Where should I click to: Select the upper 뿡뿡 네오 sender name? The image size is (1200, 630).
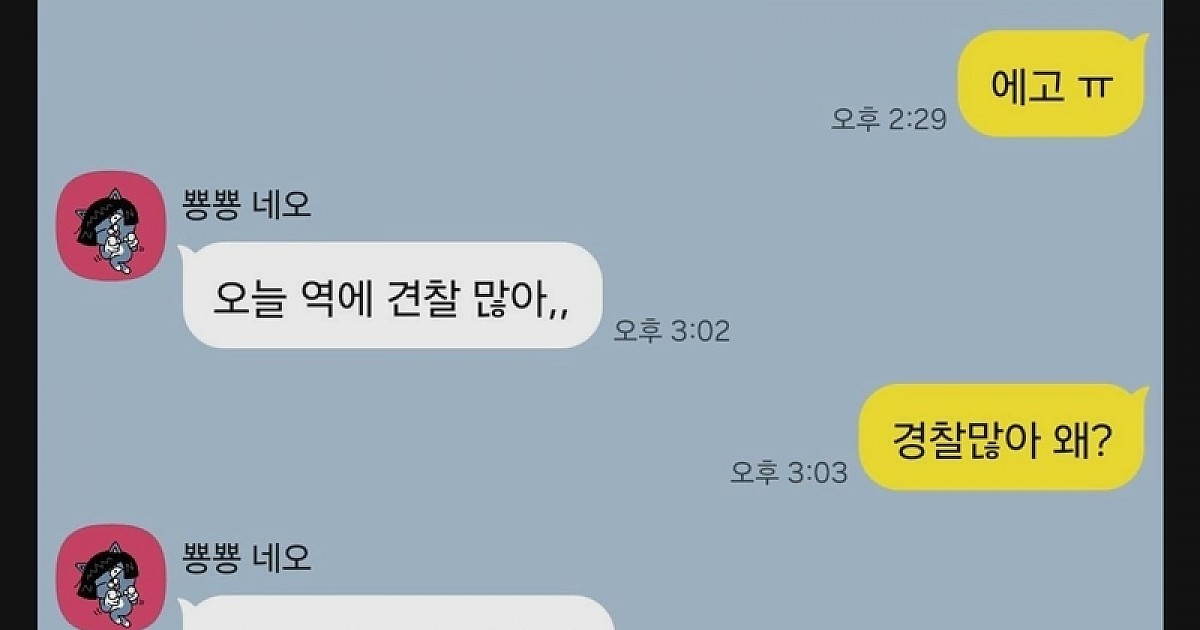coord(247,204)
